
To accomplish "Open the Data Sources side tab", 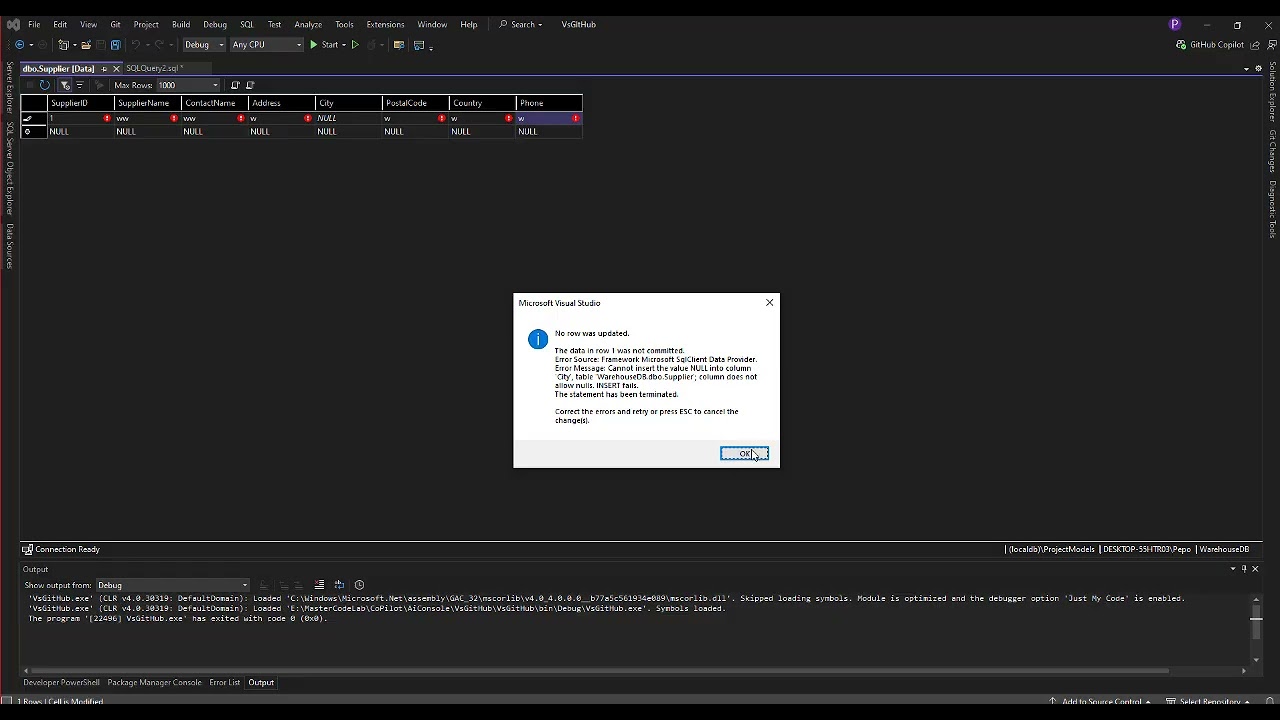I will [x=10, y=246].
